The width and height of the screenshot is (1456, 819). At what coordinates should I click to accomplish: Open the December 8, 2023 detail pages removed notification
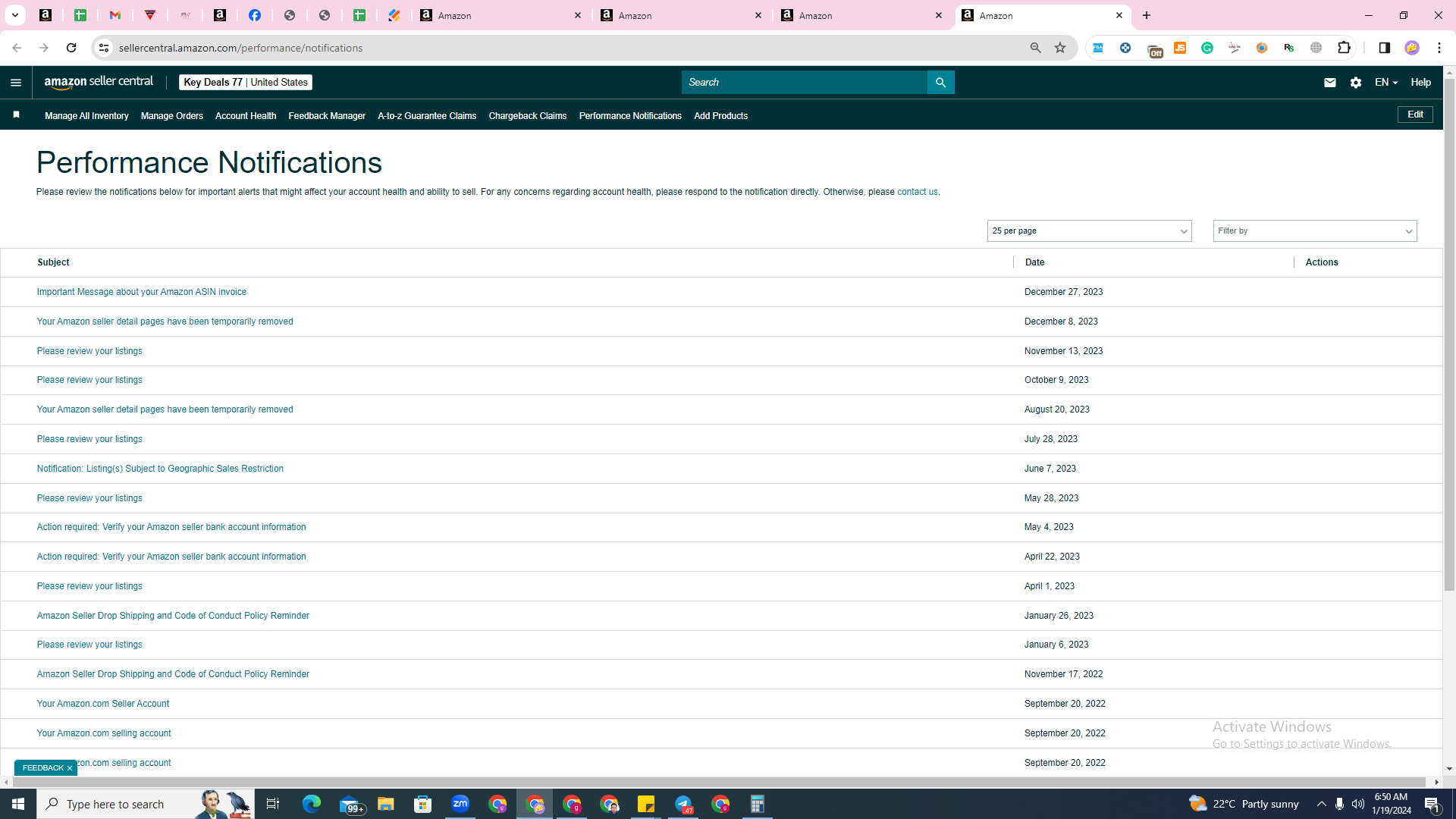(x=165, y=322)
